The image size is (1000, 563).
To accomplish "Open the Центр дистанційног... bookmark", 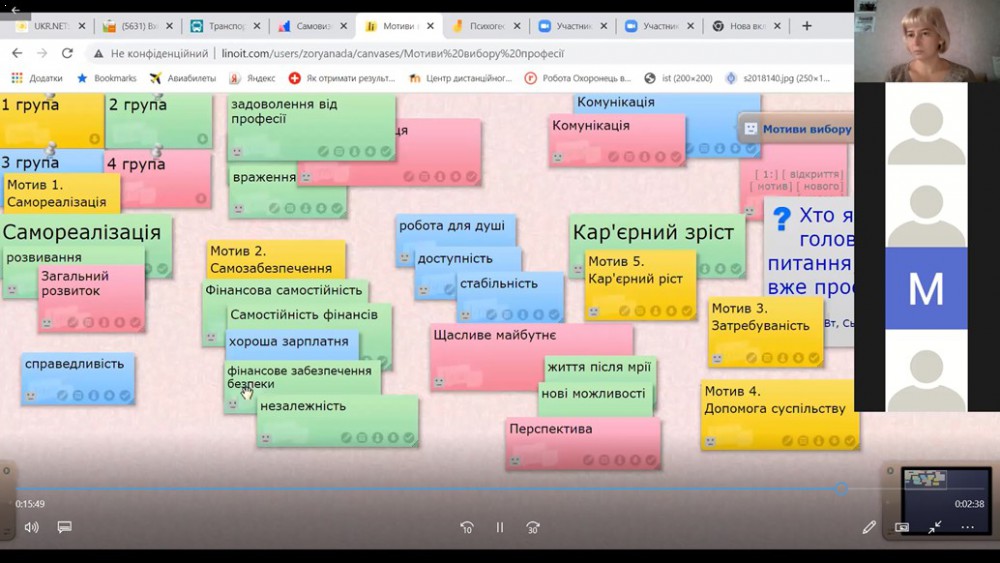I will pos(460,78).
